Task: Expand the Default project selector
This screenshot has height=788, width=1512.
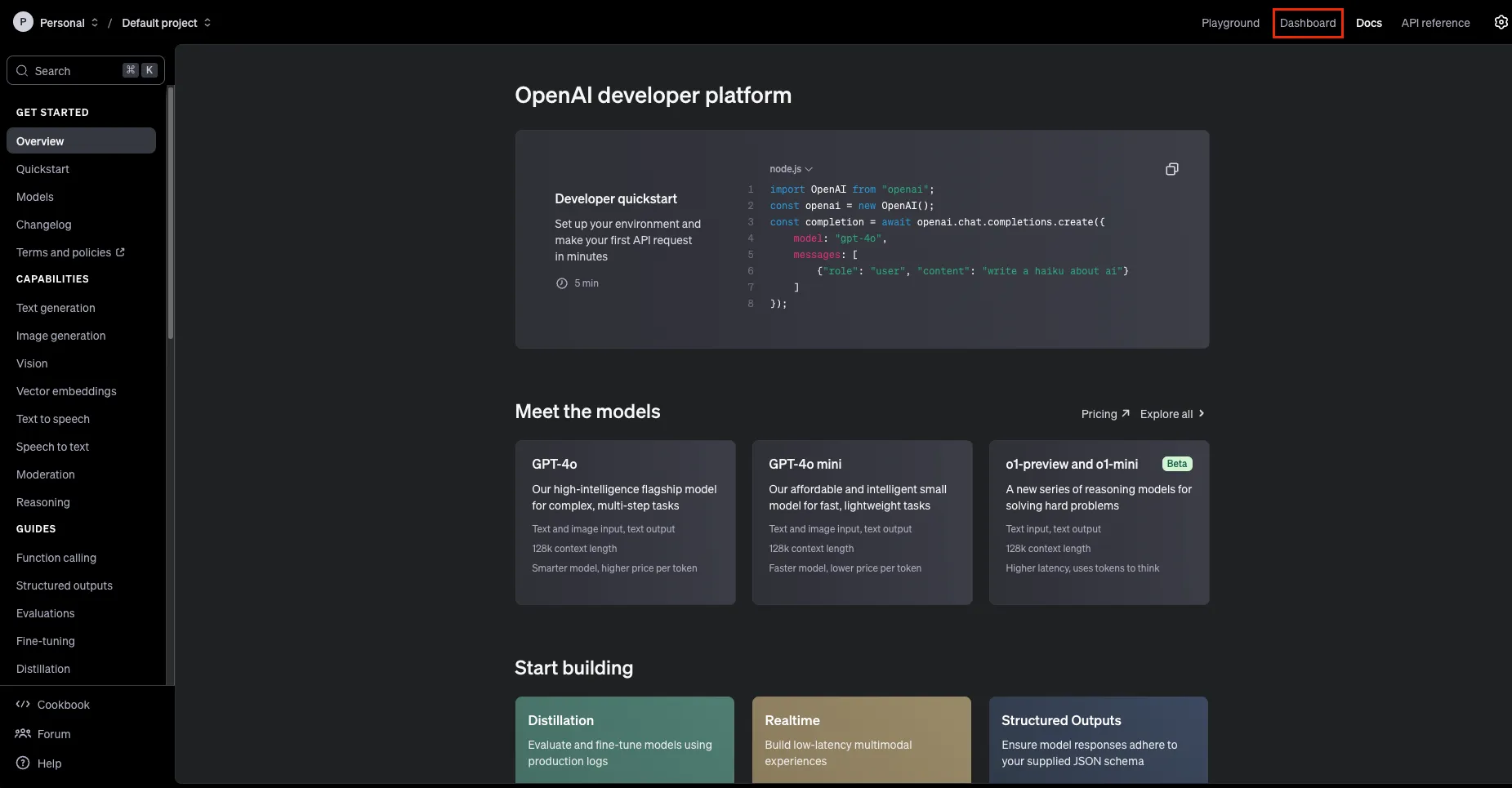Action: click(x=166, y=23)
